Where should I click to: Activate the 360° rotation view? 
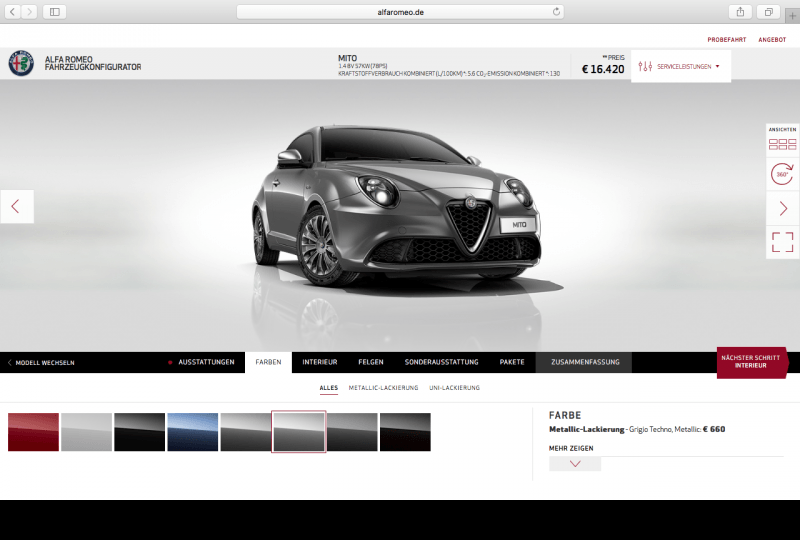pyautogui.click(x=782, y=174)
